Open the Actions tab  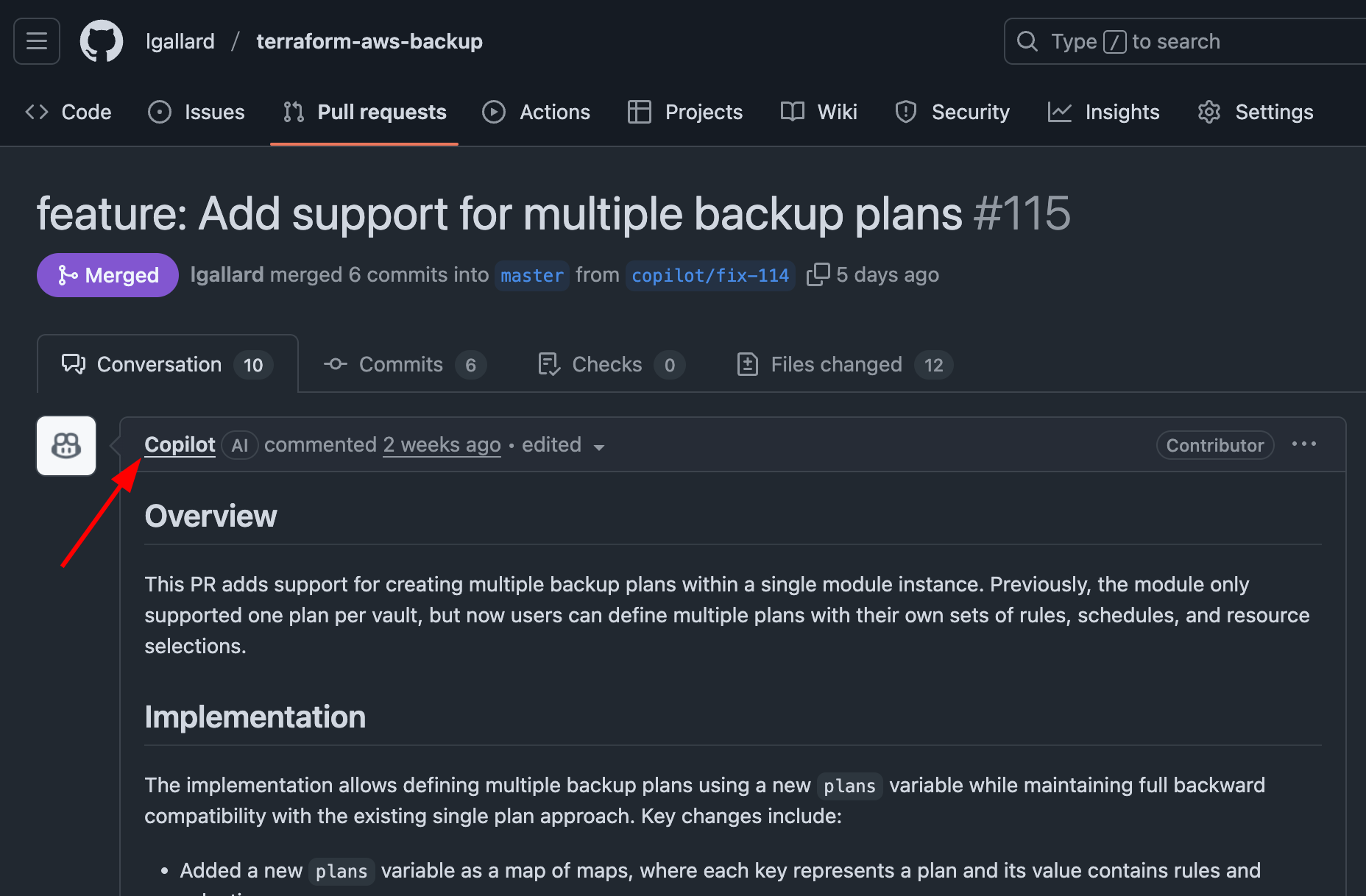click(536, 112)
